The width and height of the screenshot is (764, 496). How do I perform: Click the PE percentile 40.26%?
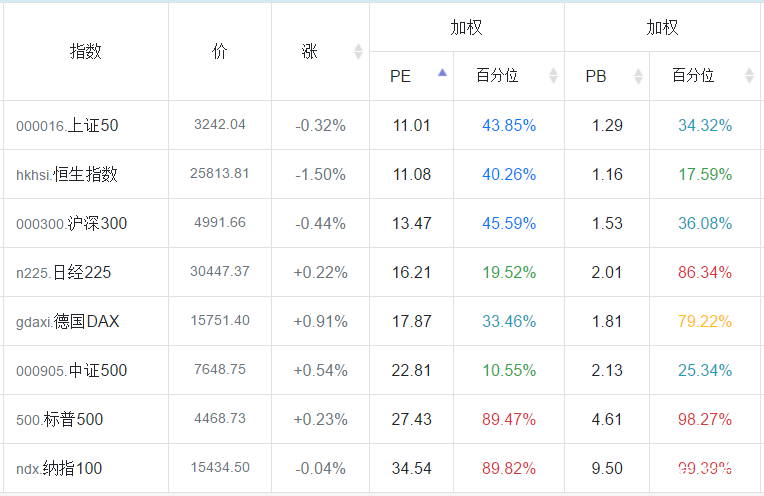coord(509,174)
